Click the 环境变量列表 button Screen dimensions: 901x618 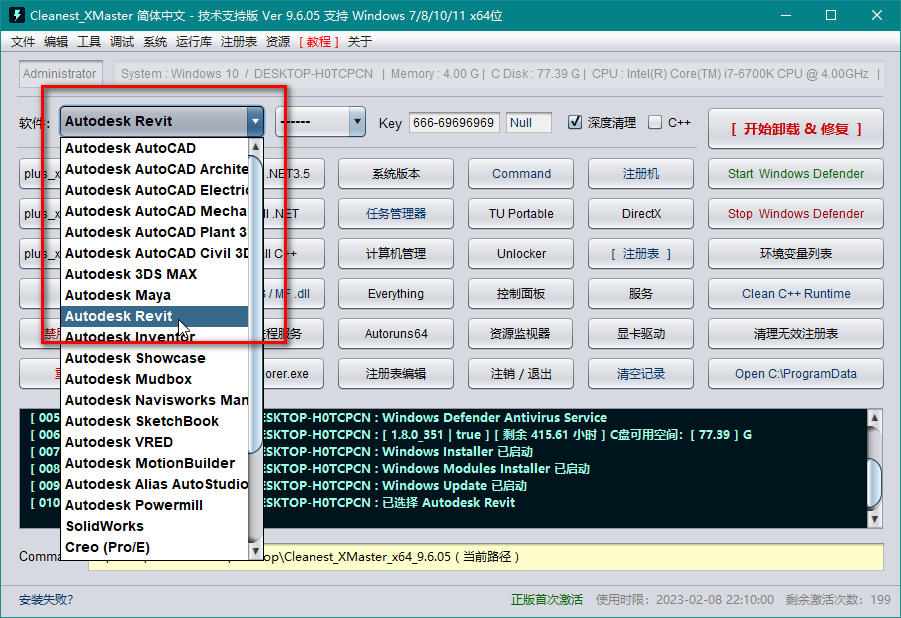(x=796, y=254)
